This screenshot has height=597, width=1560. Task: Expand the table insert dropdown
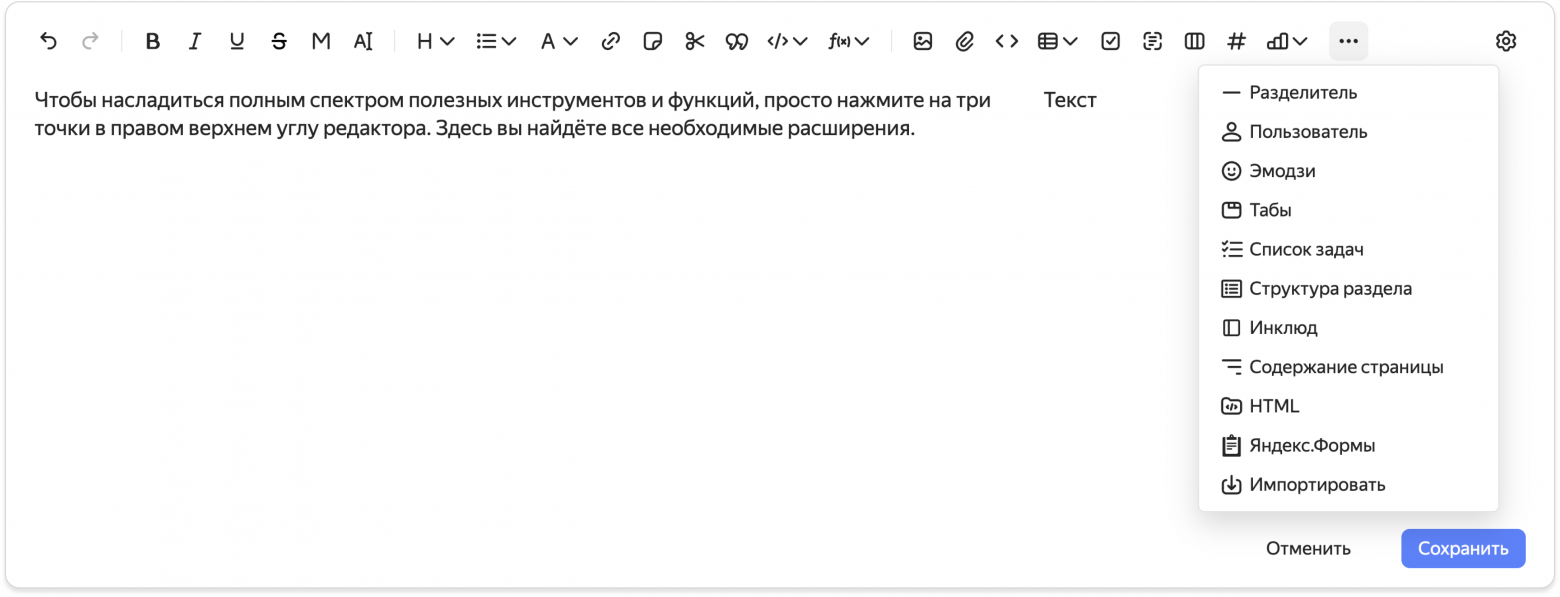click(1060, 41)
